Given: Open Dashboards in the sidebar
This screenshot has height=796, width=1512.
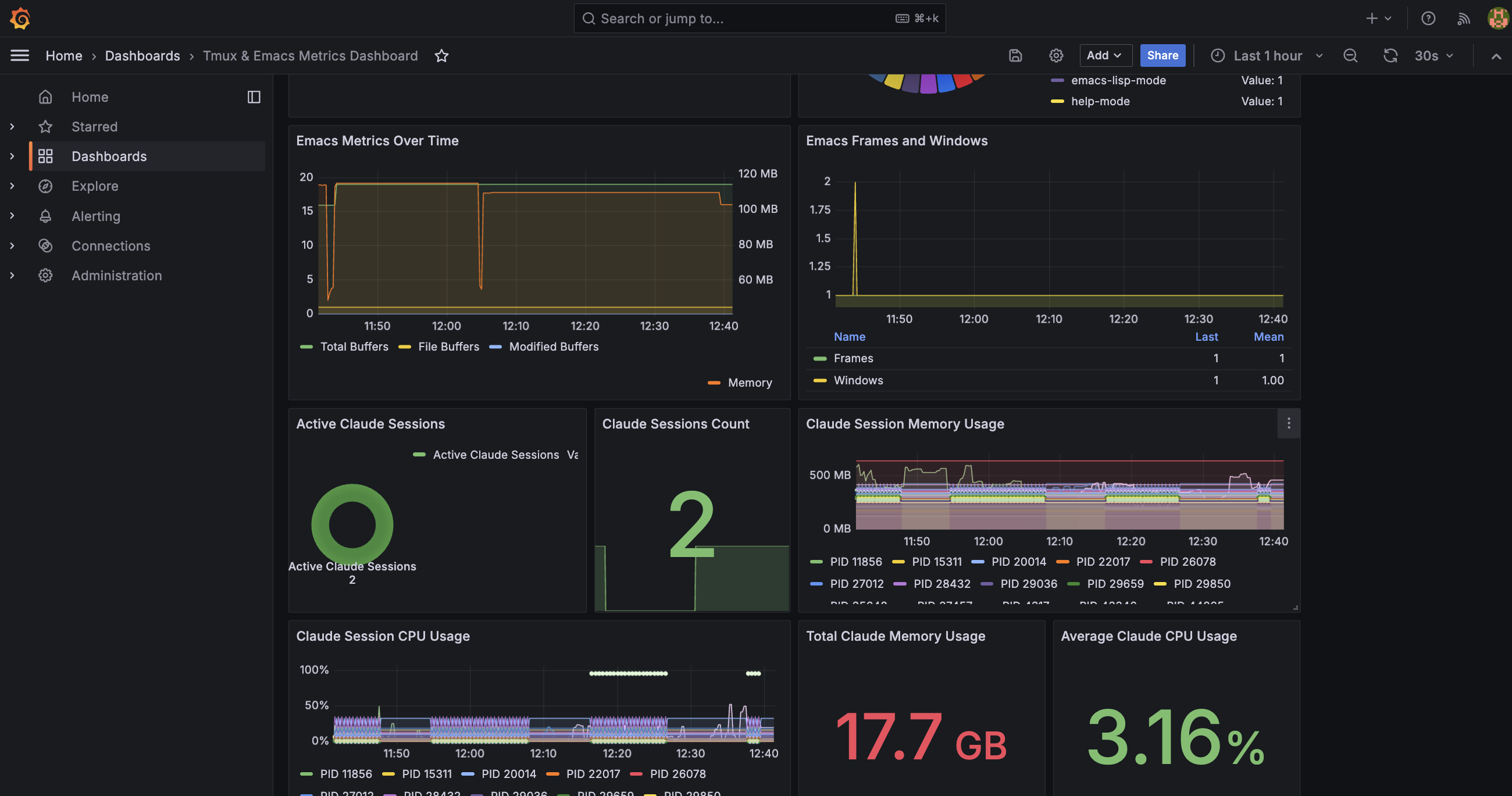Looking at the screenshot, I should tap(109, 156).
